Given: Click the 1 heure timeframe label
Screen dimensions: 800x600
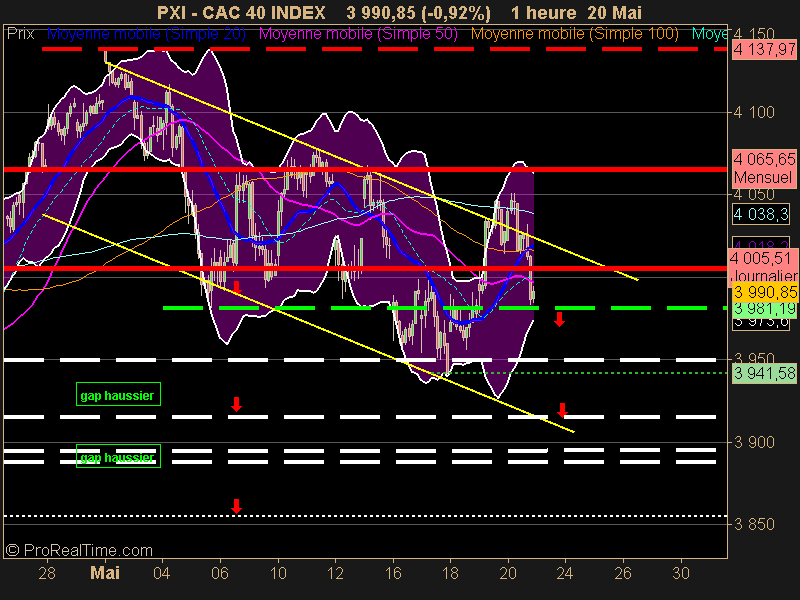Looking at the screenshot, I should 543,13.
